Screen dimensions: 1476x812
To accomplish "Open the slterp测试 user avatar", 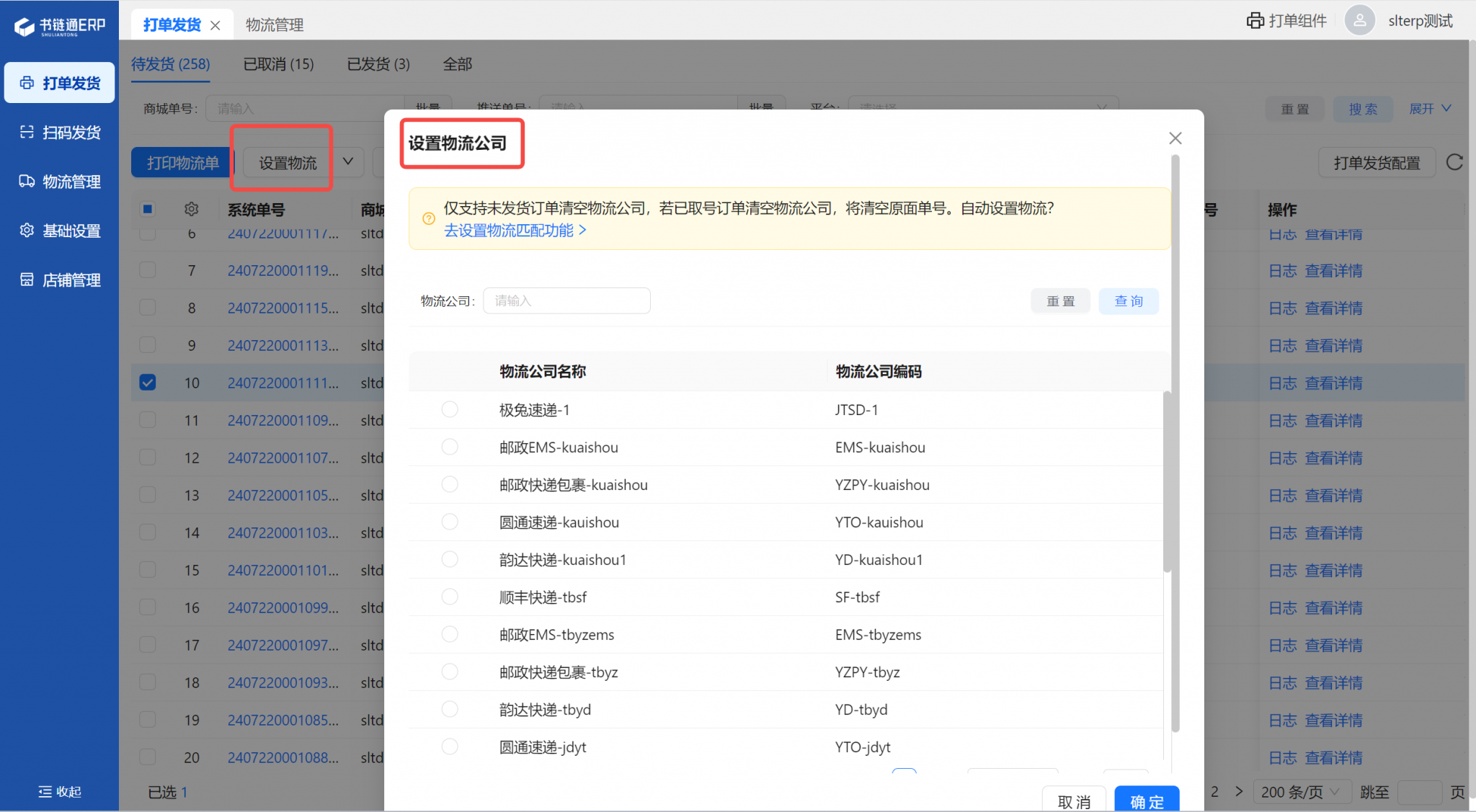I will click(x=1359, y=21).
